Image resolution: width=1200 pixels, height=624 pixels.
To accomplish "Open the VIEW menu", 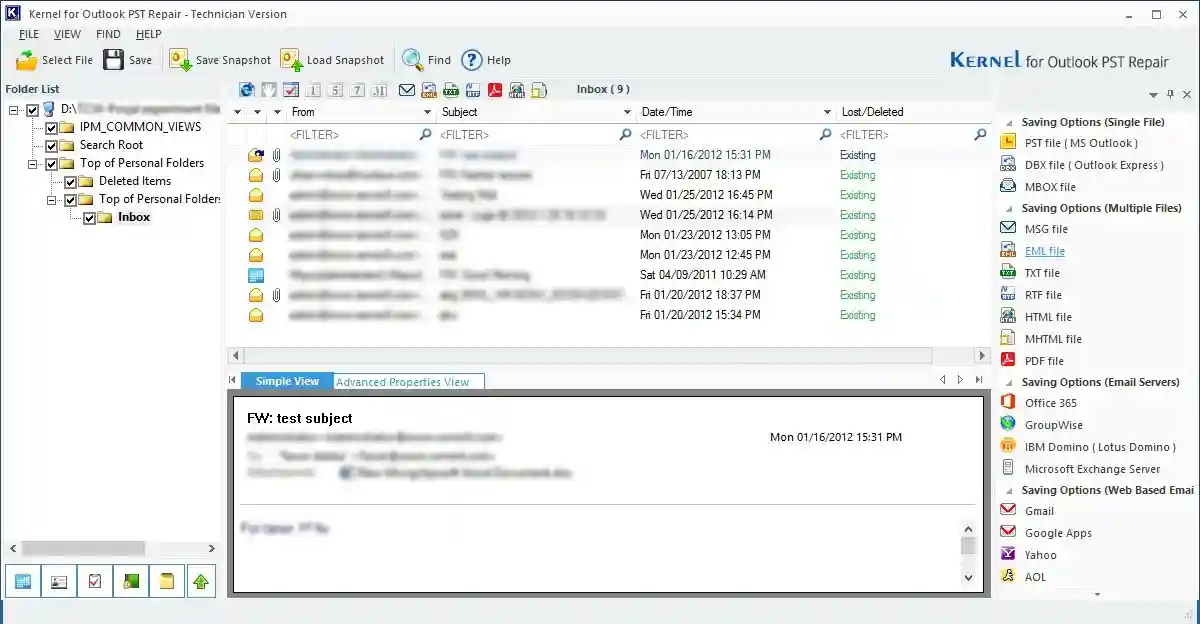I will point(67,34).
